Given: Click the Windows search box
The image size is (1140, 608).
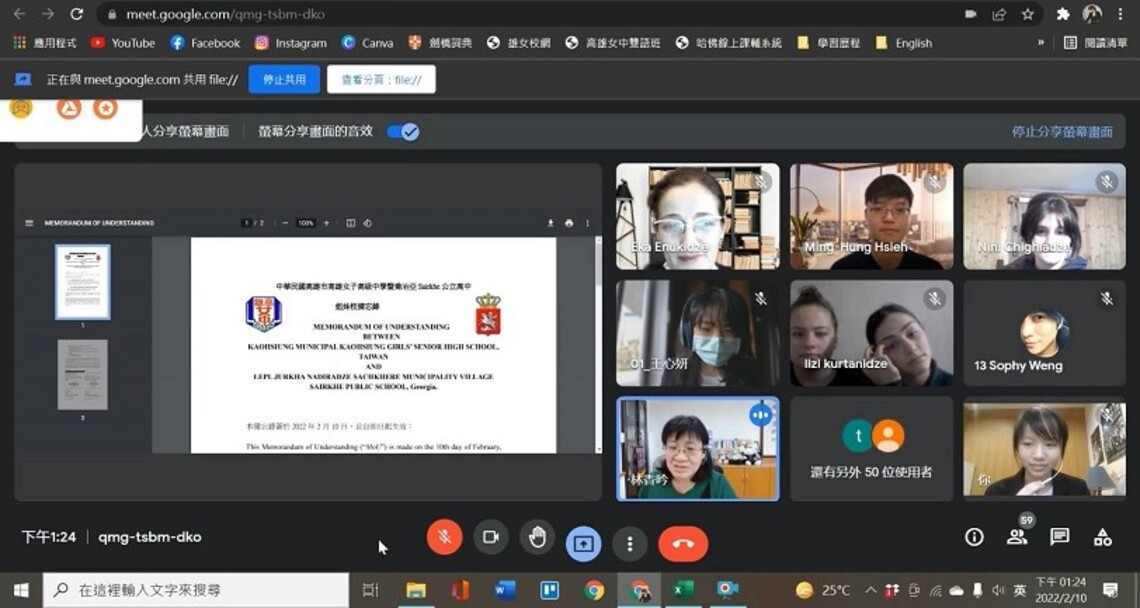Looking at the screenshot, I should tap(196, 590).
